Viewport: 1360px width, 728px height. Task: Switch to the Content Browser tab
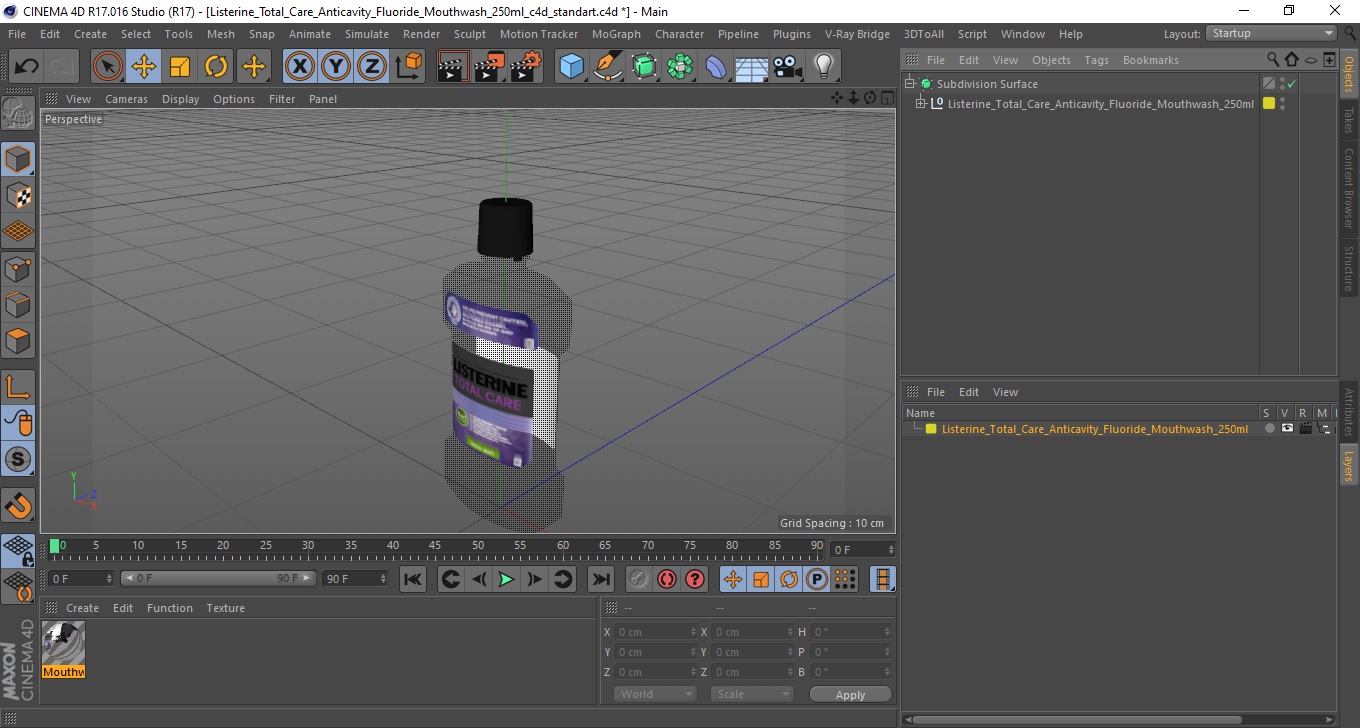point(1348,189)
